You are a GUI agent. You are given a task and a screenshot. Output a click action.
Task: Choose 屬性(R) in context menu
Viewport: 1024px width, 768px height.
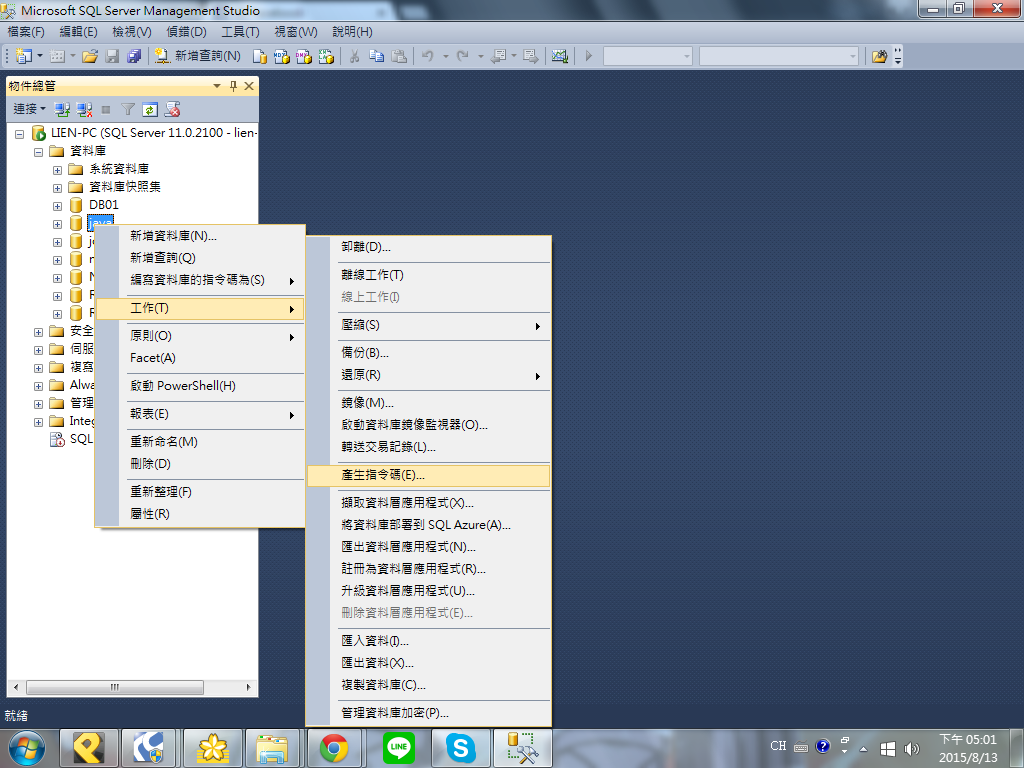pos(200,514)
